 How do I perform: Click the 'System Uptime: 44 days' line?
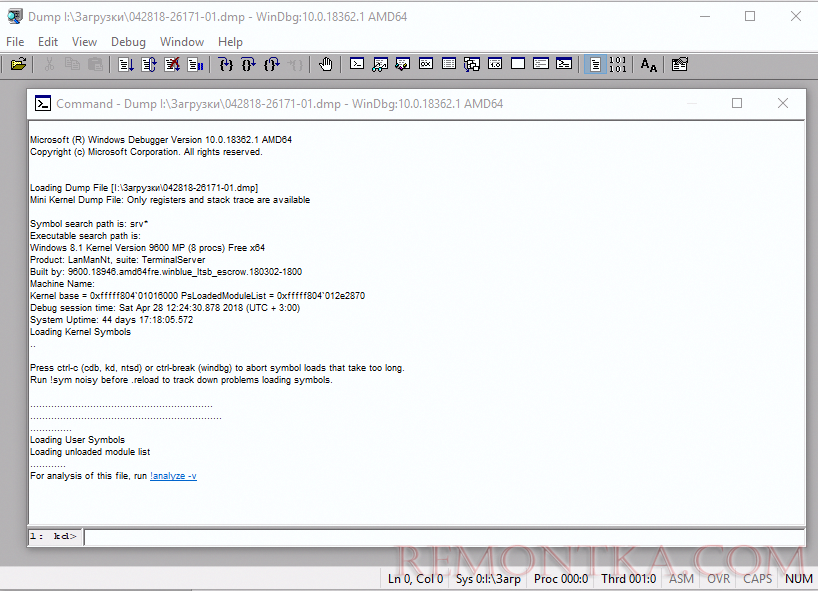111,320
